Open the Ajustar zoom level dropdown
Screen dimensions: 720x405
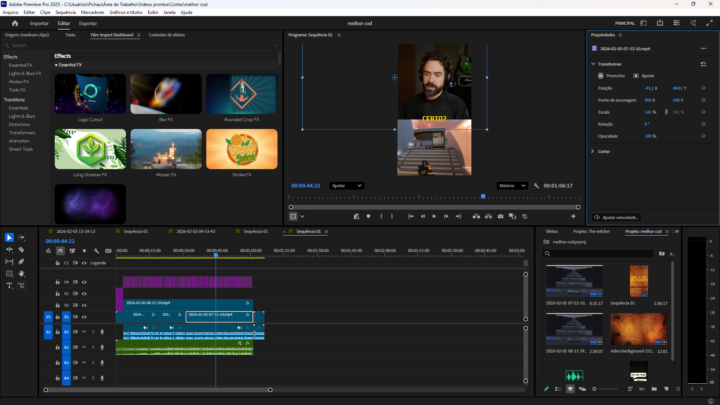click(x=346, y=185)
